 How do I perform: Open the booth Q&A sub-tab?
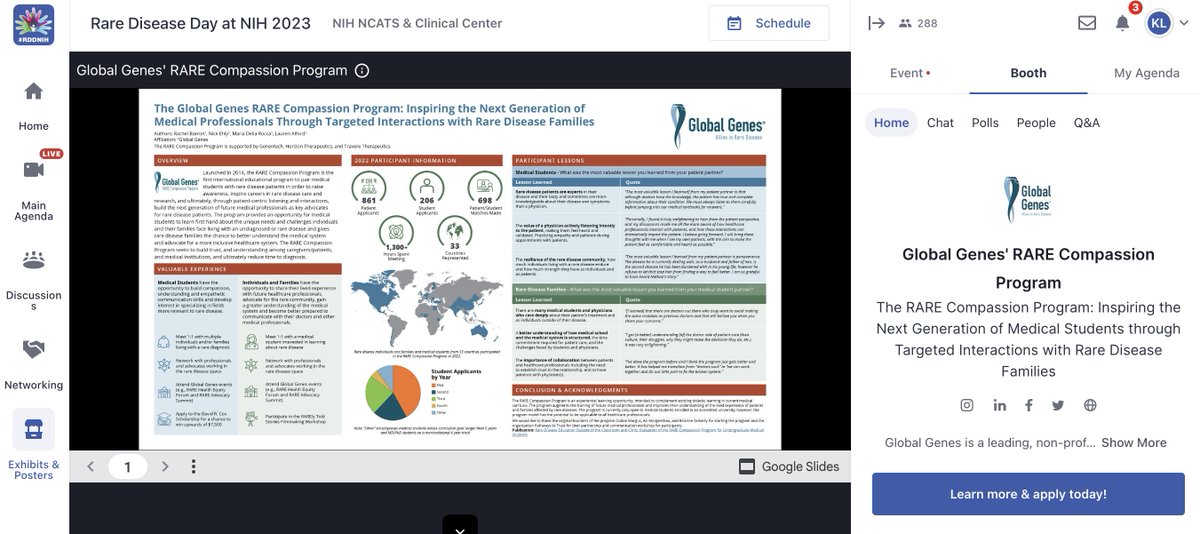click(1086, 122)
